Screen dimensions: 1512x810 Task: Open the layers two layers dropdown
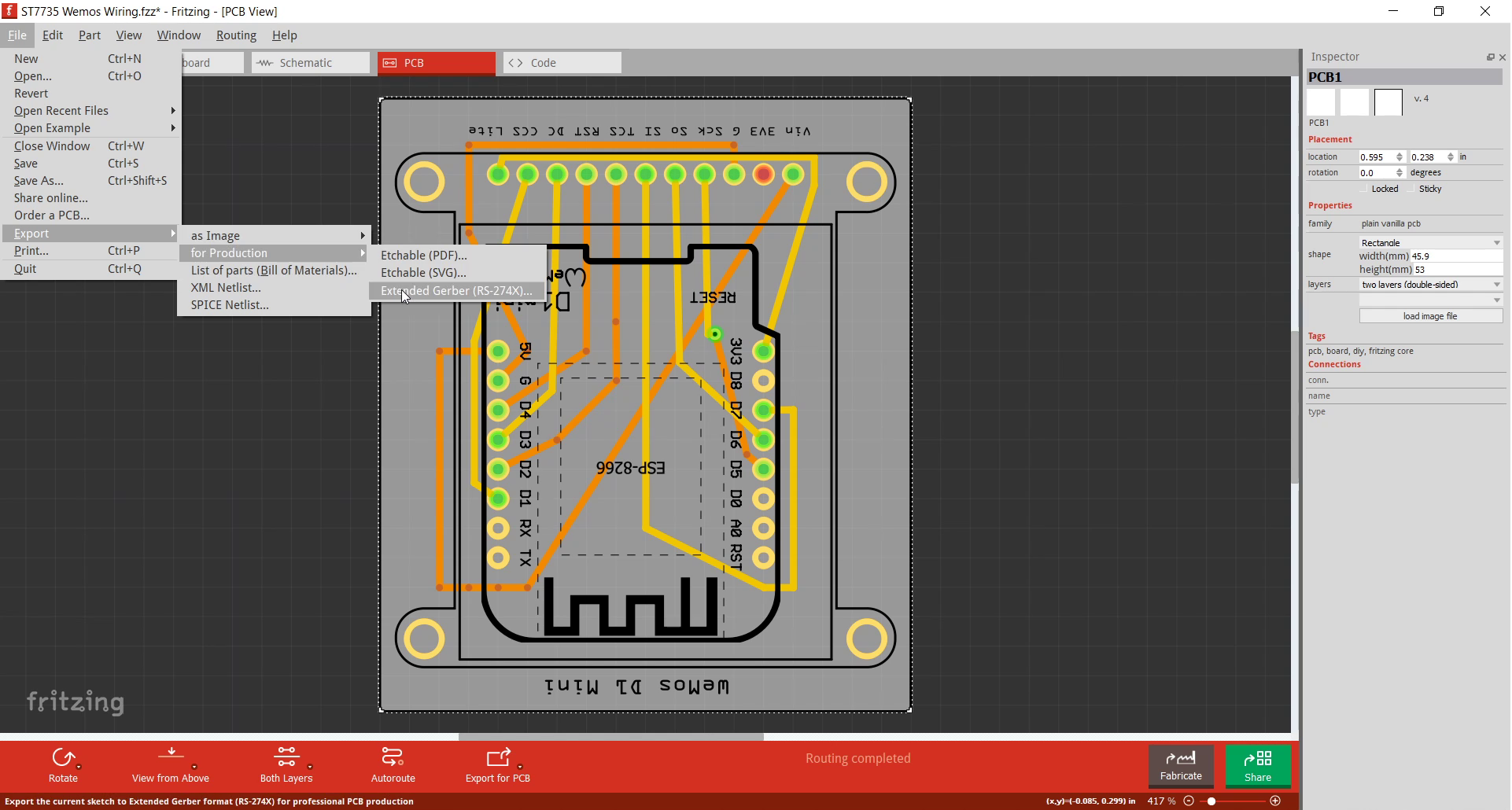pos(1431,285)
